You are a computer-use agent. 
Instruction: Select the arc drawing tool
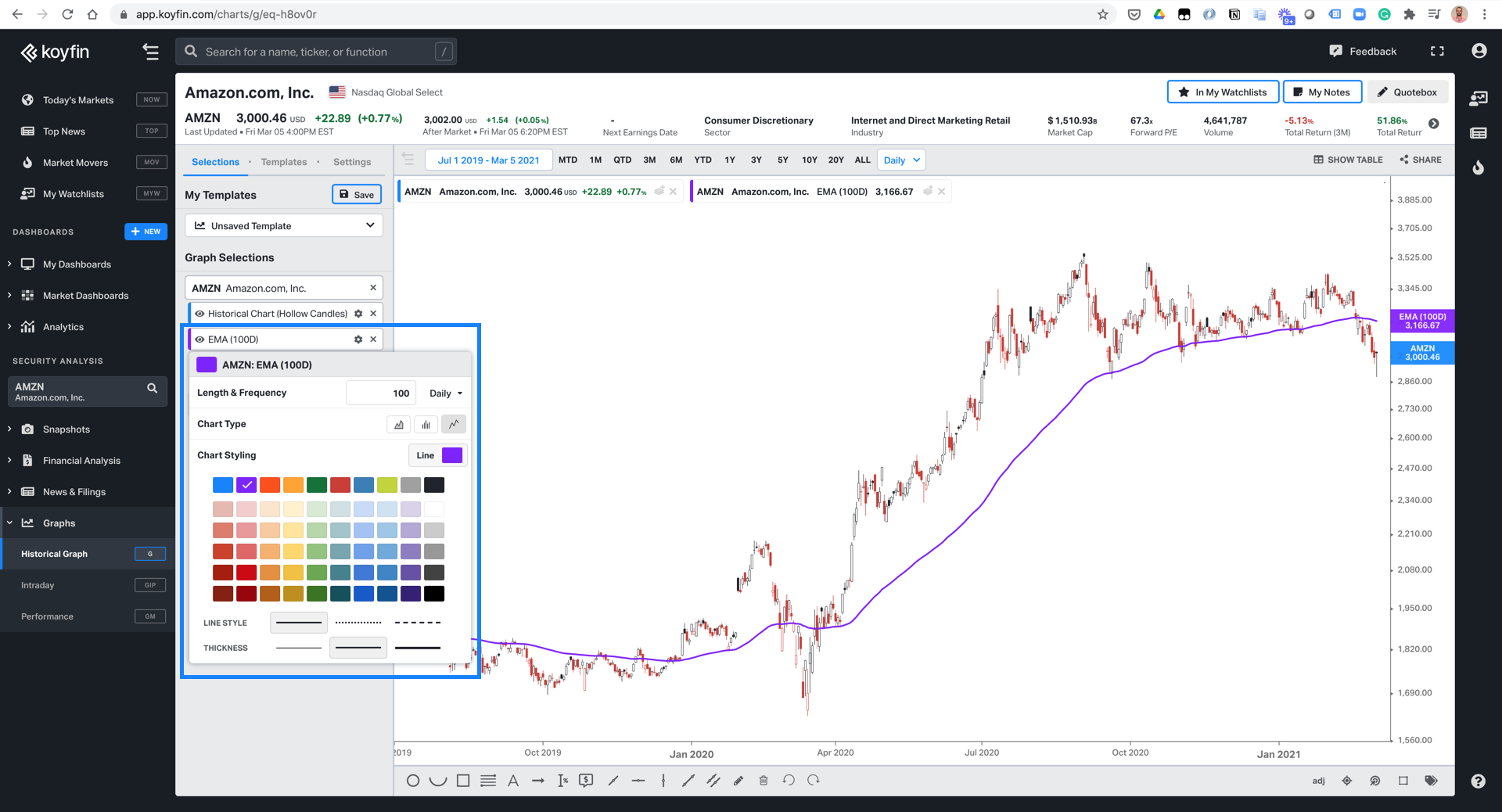click(438, 781)
